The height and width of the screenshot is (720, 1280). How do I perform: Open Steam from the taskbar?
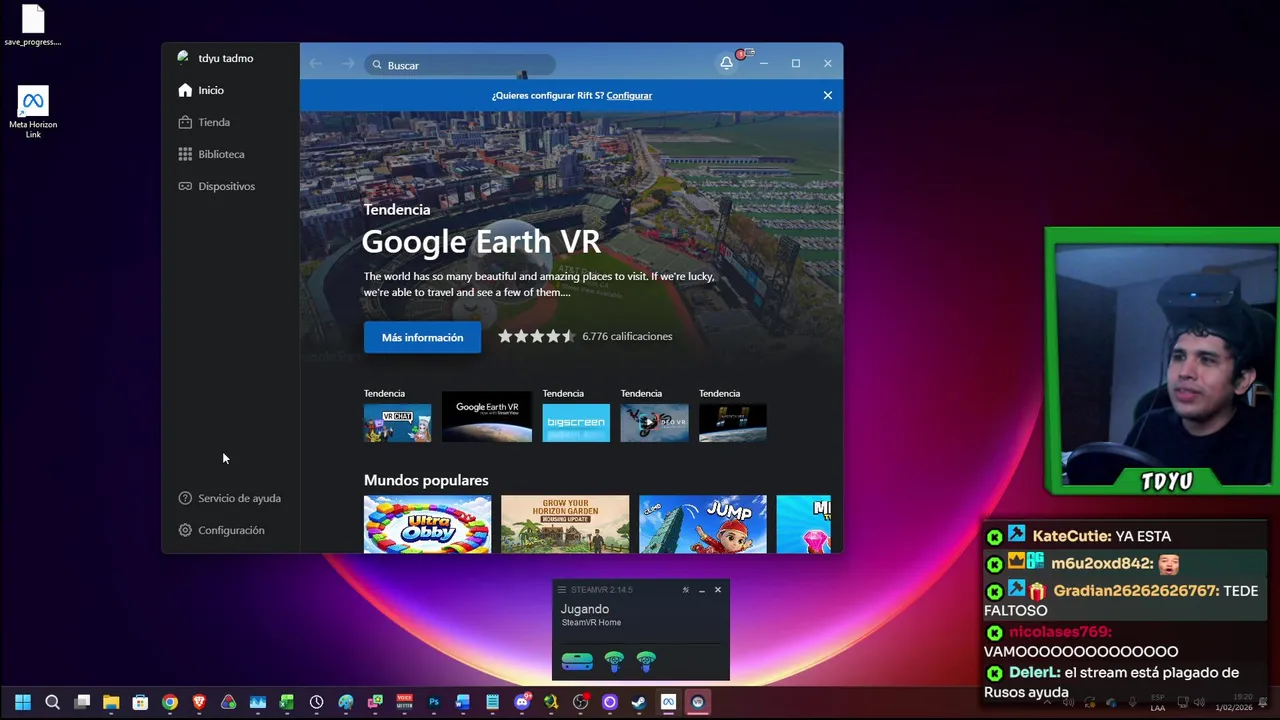click(x=638, y=702)
